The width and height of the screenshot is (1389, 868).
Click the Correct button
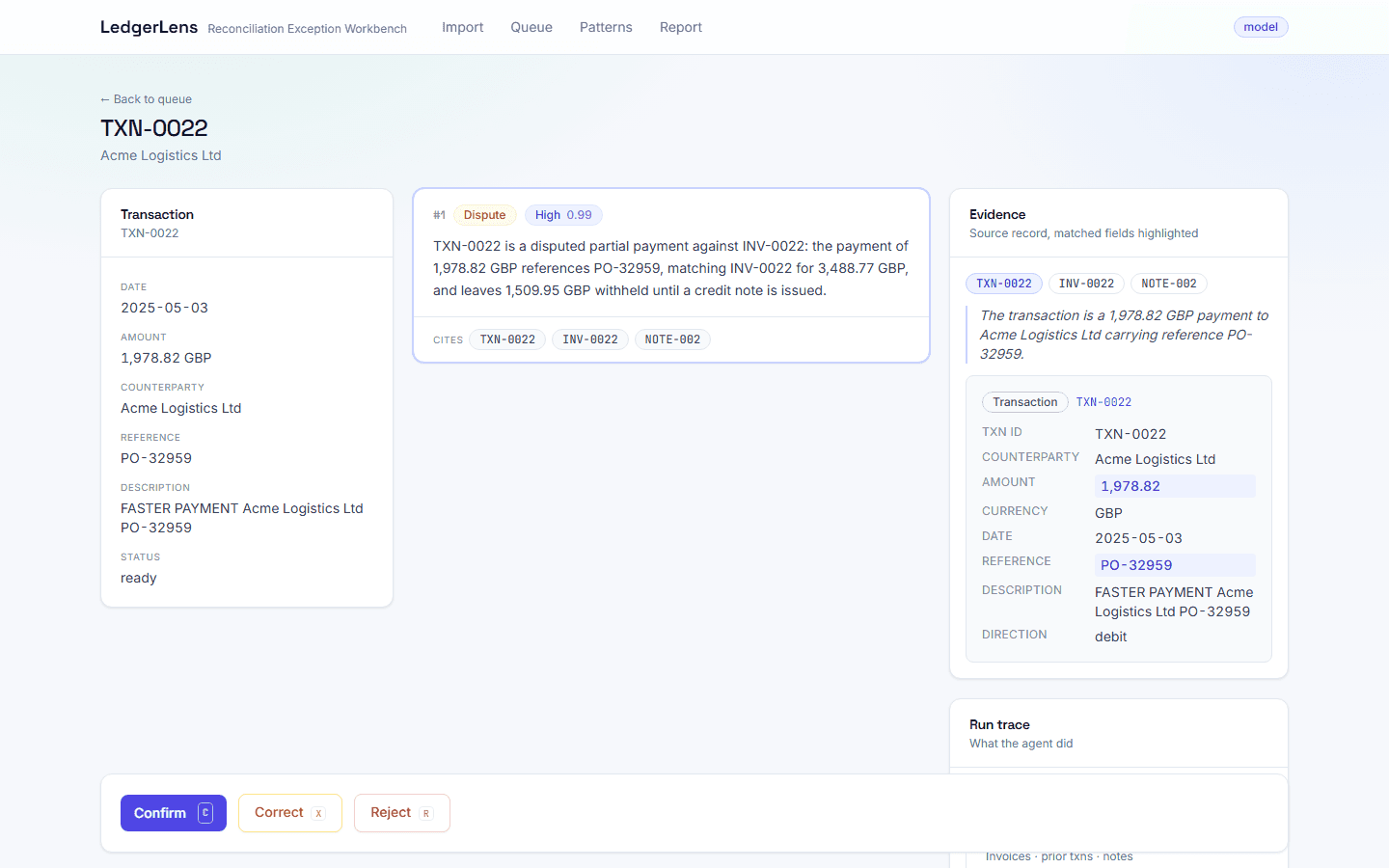tap(290, 813)
